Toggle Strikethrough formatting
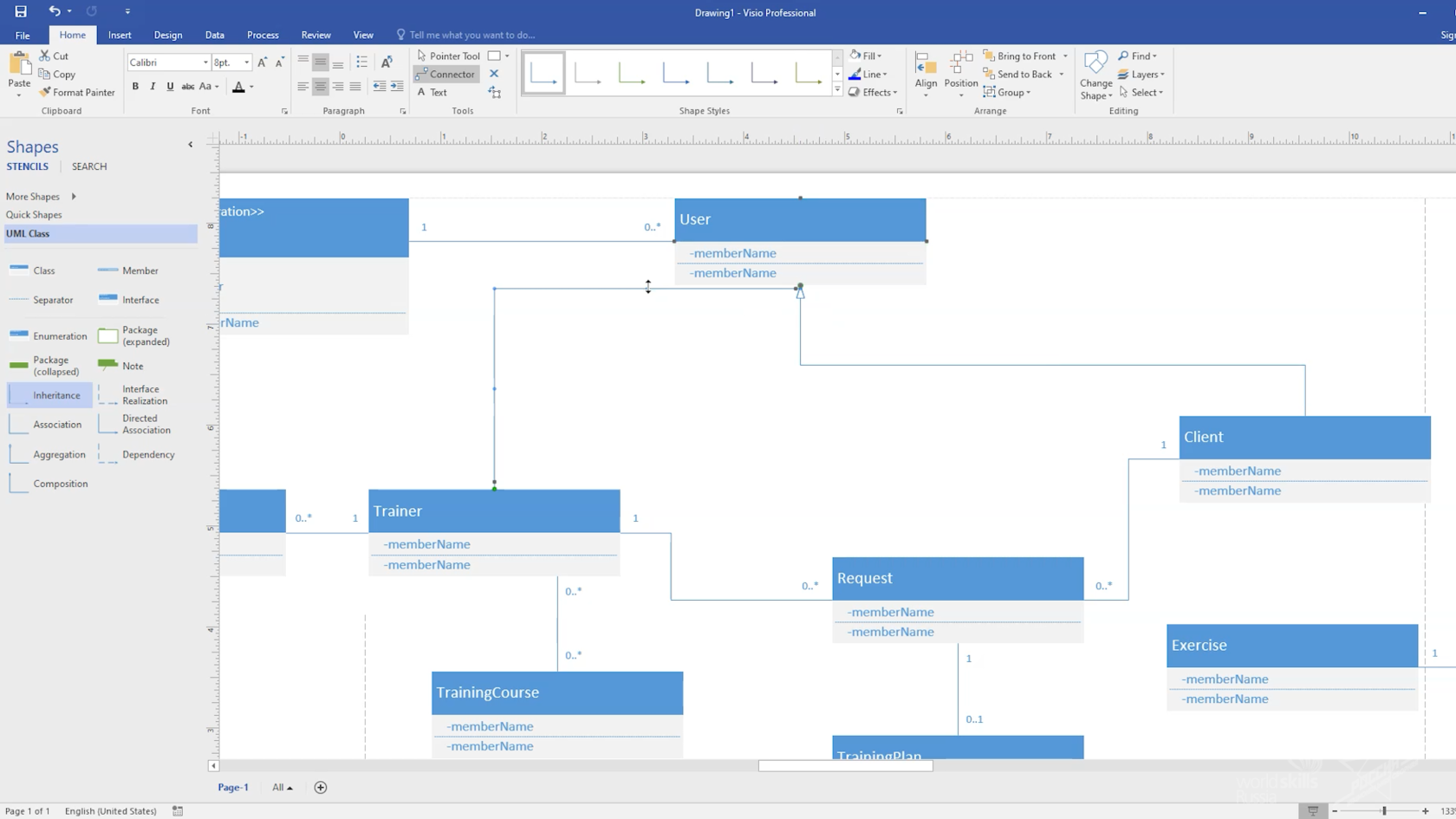The height and width of the screenshot is (819, 1456). pyautogui.click(x=187, y=87)
